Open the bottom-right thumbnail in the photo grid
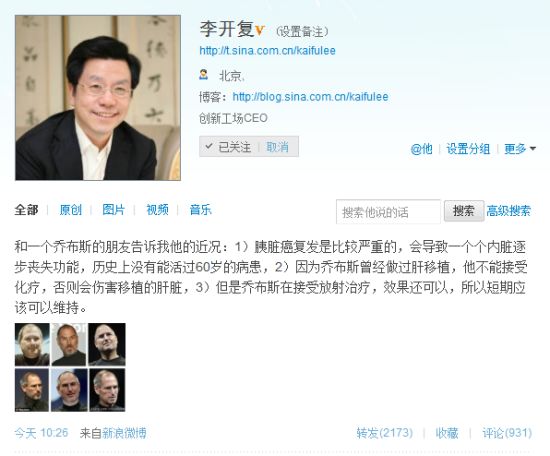 click(107, 390)
